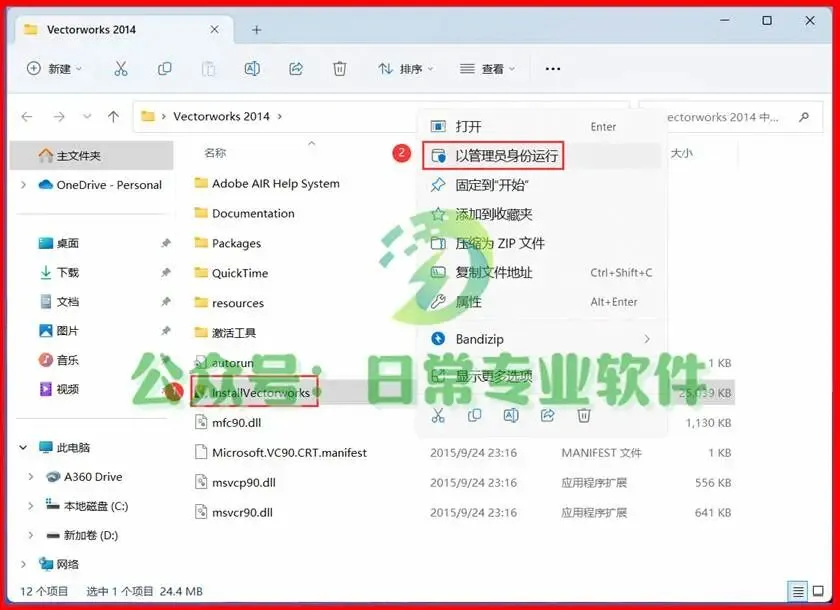Viewport: 840px width, 610px height.
Task: Close the Vectorworks 2014 tab
Action: point(214,30)
